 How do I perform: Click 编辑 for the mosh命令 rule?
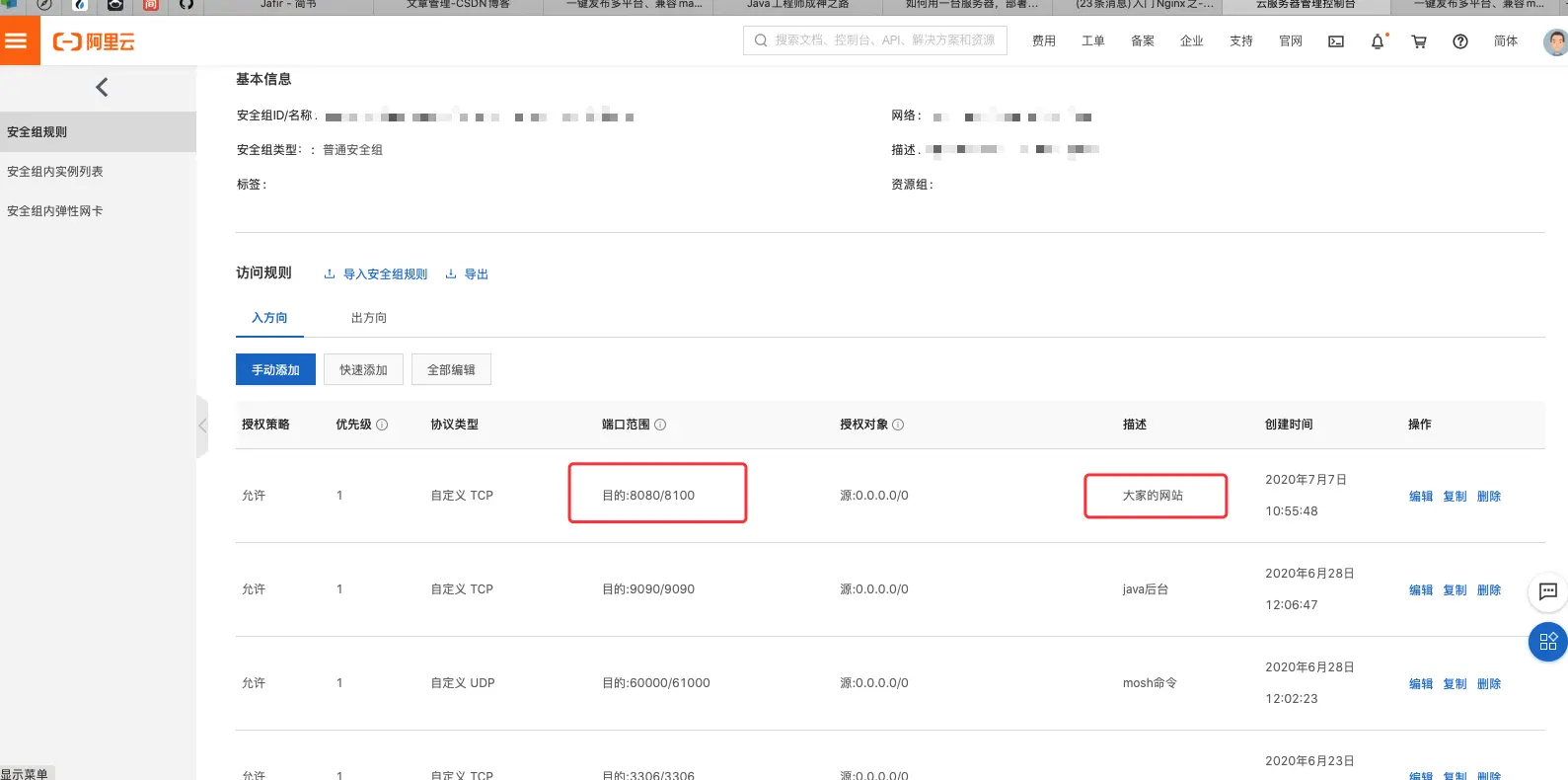pyautogui.click(x=1421, y=684)
